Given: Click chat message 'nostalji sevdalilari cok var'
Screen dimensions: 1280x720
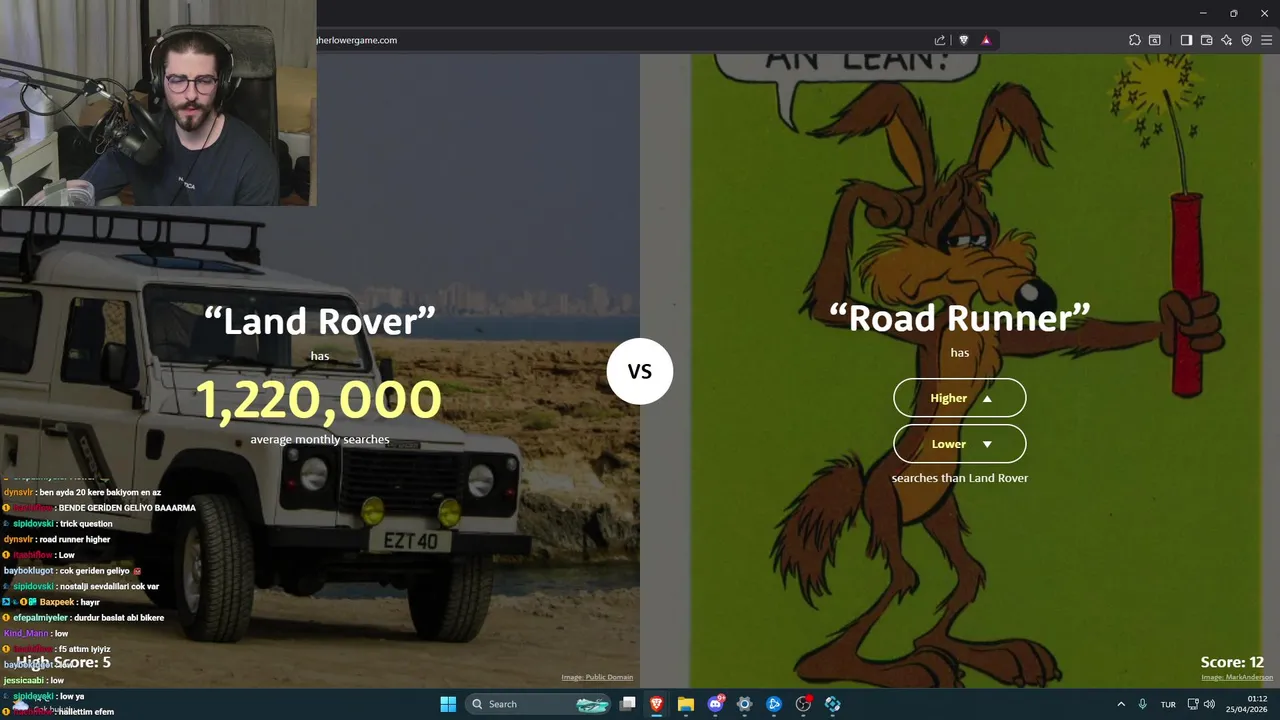Looking at the screenshot, I should pyautogui.click(x=109, y=586).
